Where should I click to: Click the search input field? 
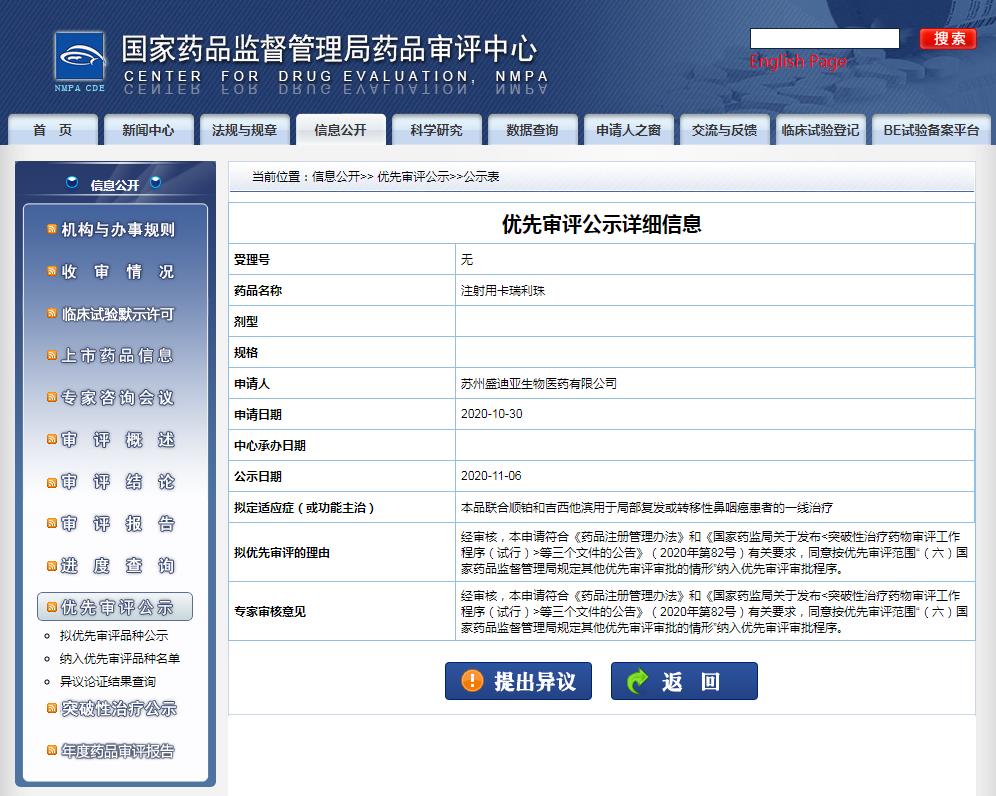[x=824, y=38]
